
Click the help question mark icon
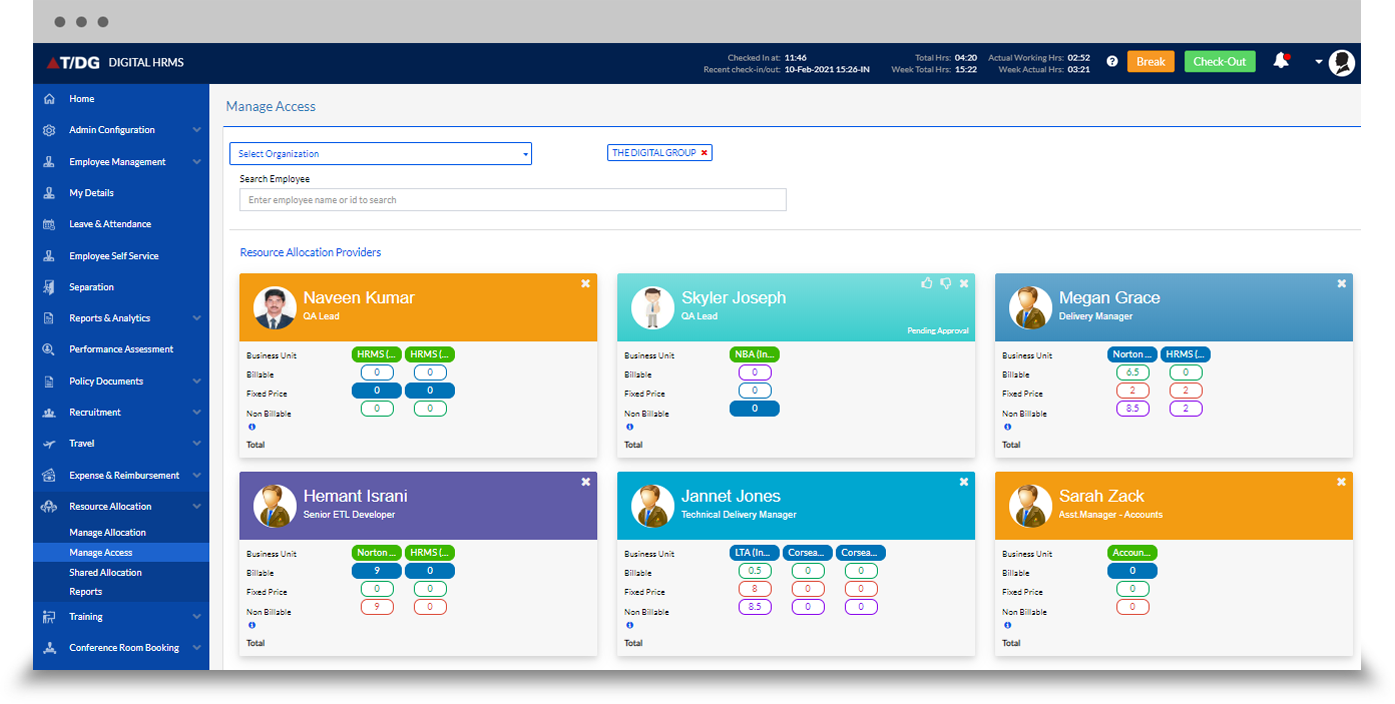coord(1112,62)
